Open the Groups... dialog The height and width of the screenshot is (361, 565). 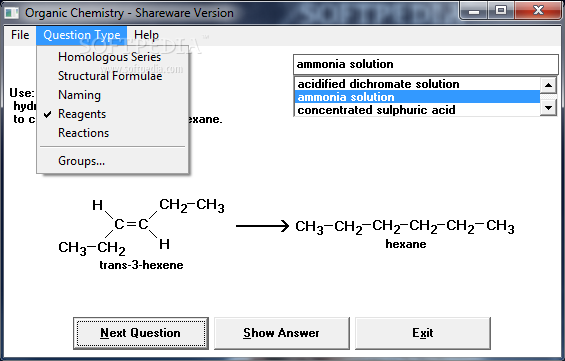pyautogui.click(x=112, y=161)
